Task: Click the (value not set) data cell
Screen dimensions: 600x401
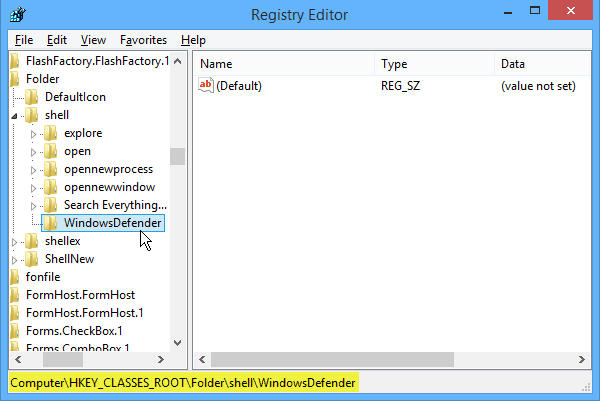Action: point(538,86)
